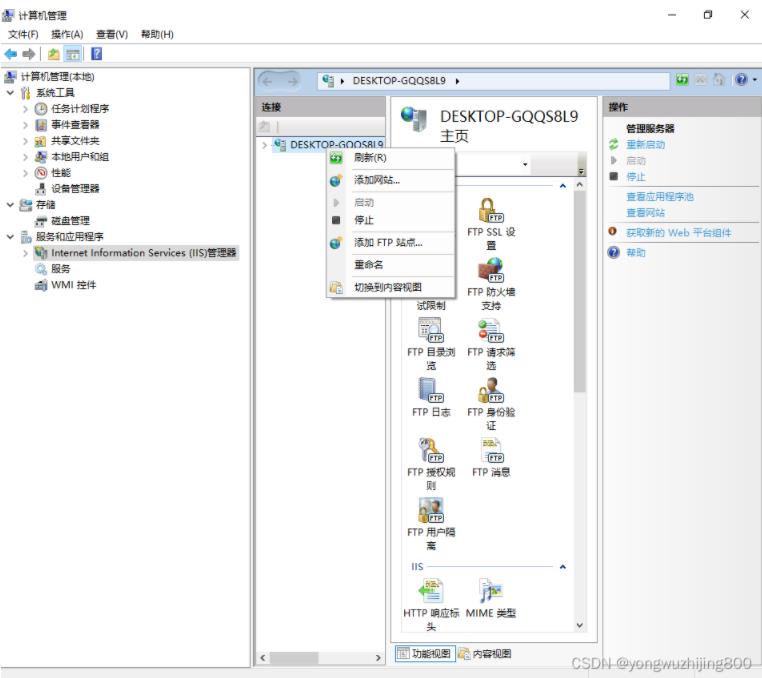
Task: Select 服务 in the tree
Action: (60, 269)
